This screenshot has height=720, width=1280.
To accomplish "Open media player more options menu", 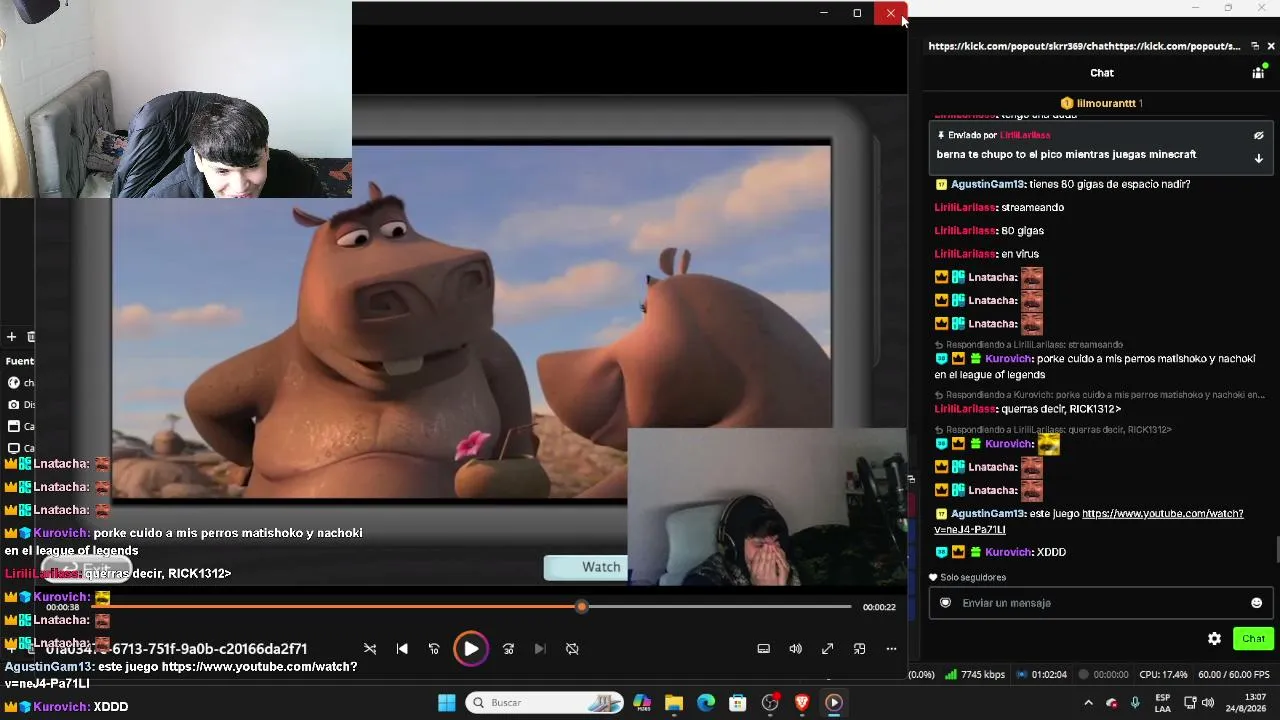I will coord(892,649).
